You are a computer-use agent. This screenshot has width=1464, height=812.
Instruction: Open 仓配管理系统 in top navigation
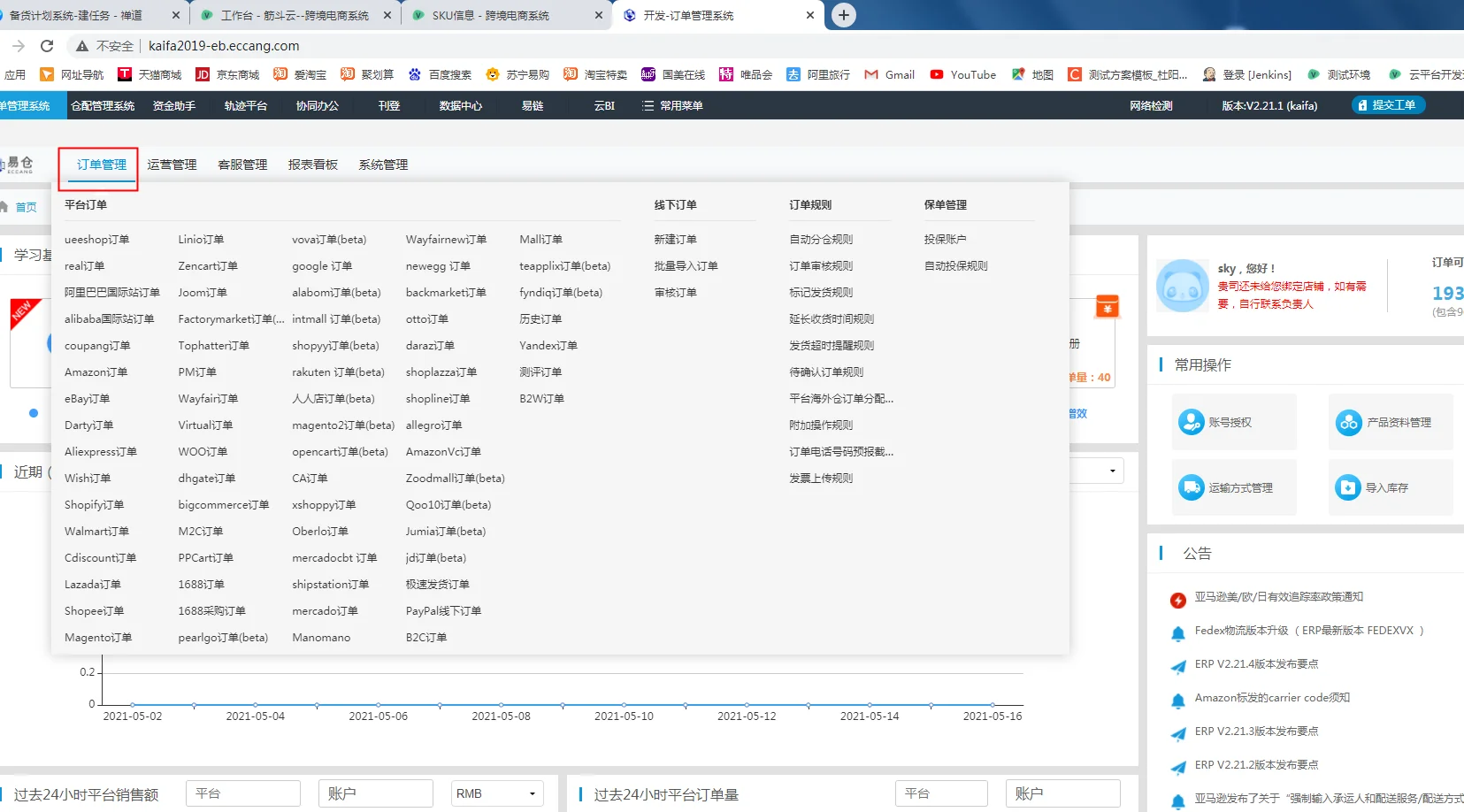pos(103,105)
